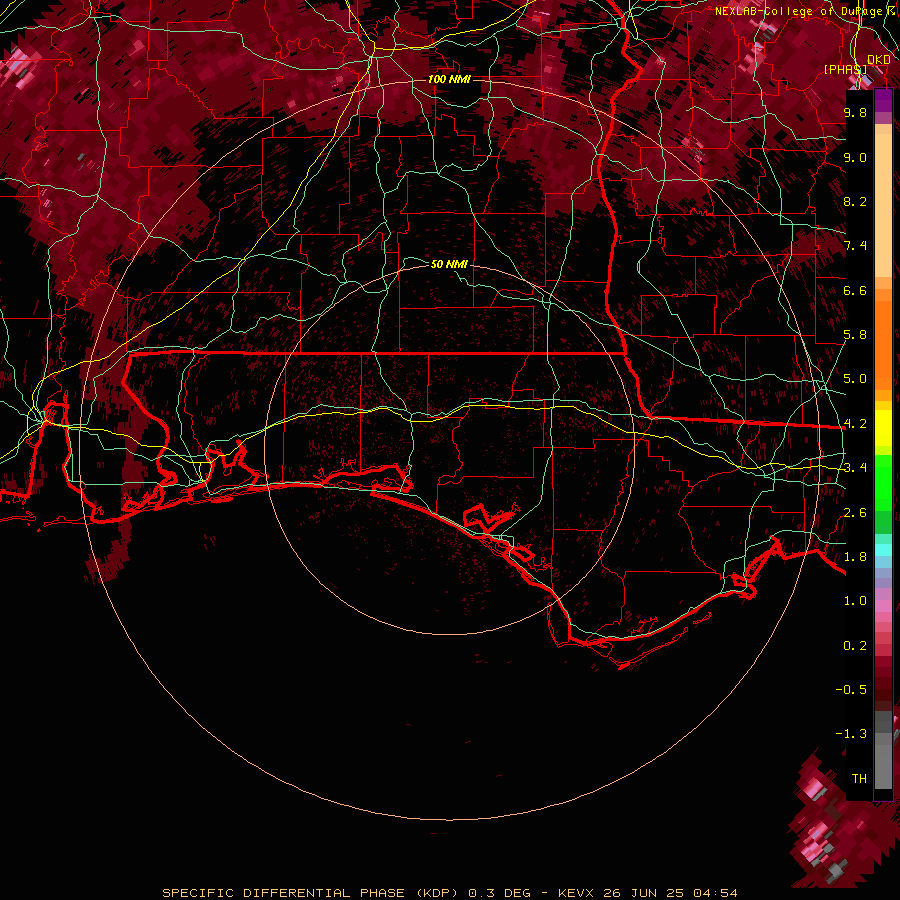The height and width of the screenshot is (900, 900).
Task: Select the 2.6 value on the color scale
Action: (855, 513)
